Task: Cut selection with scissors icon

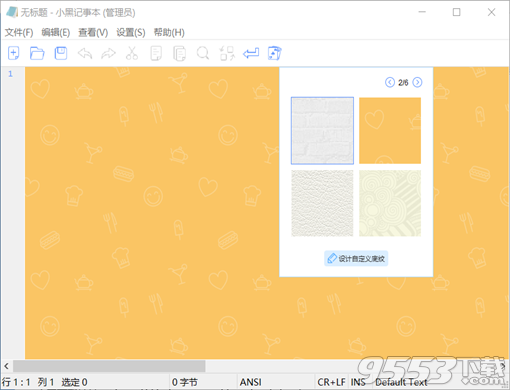Action: pos(132,53)
